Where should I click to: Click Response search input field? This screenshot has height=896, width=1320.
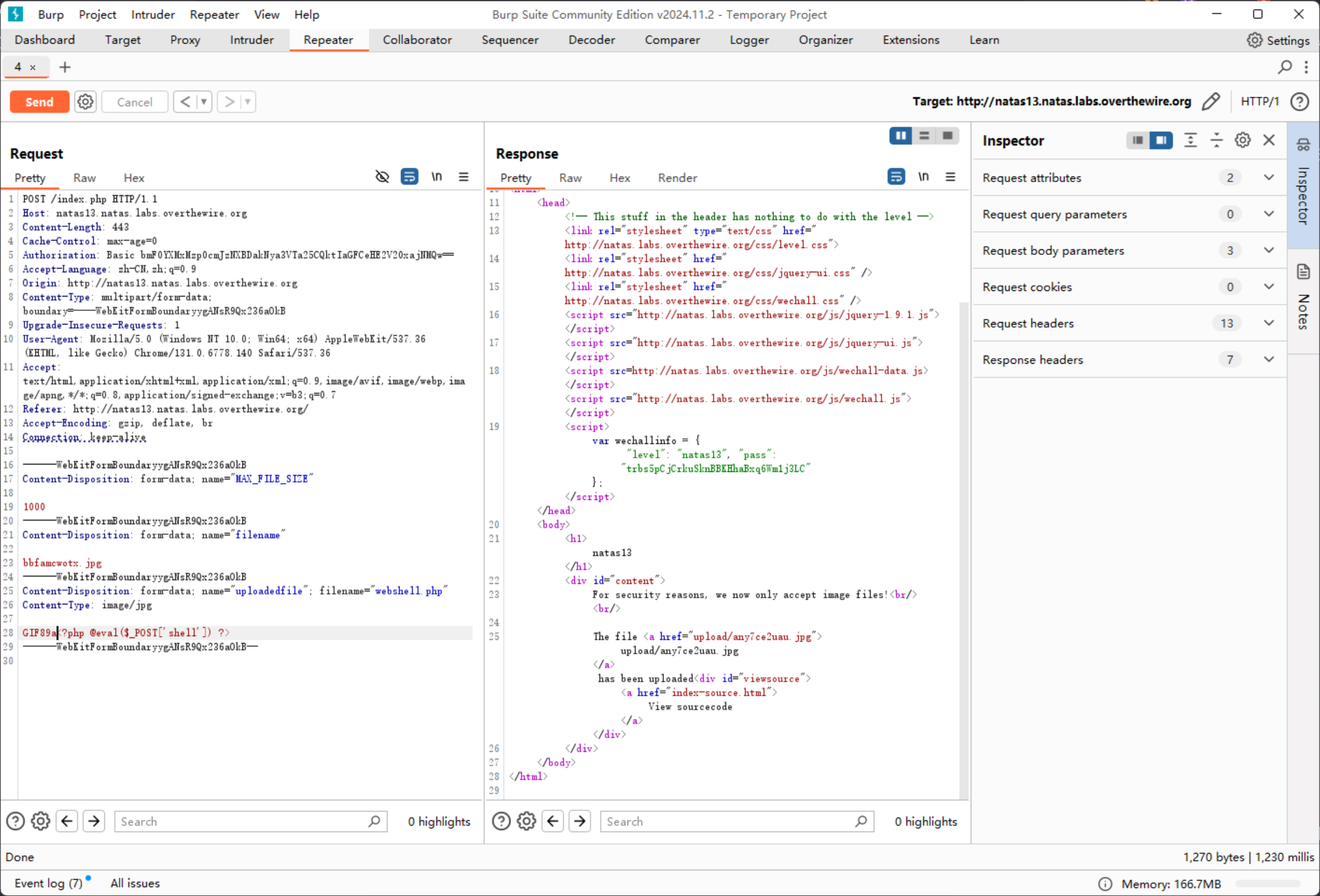pyautogui.click(x=737, y=821)
